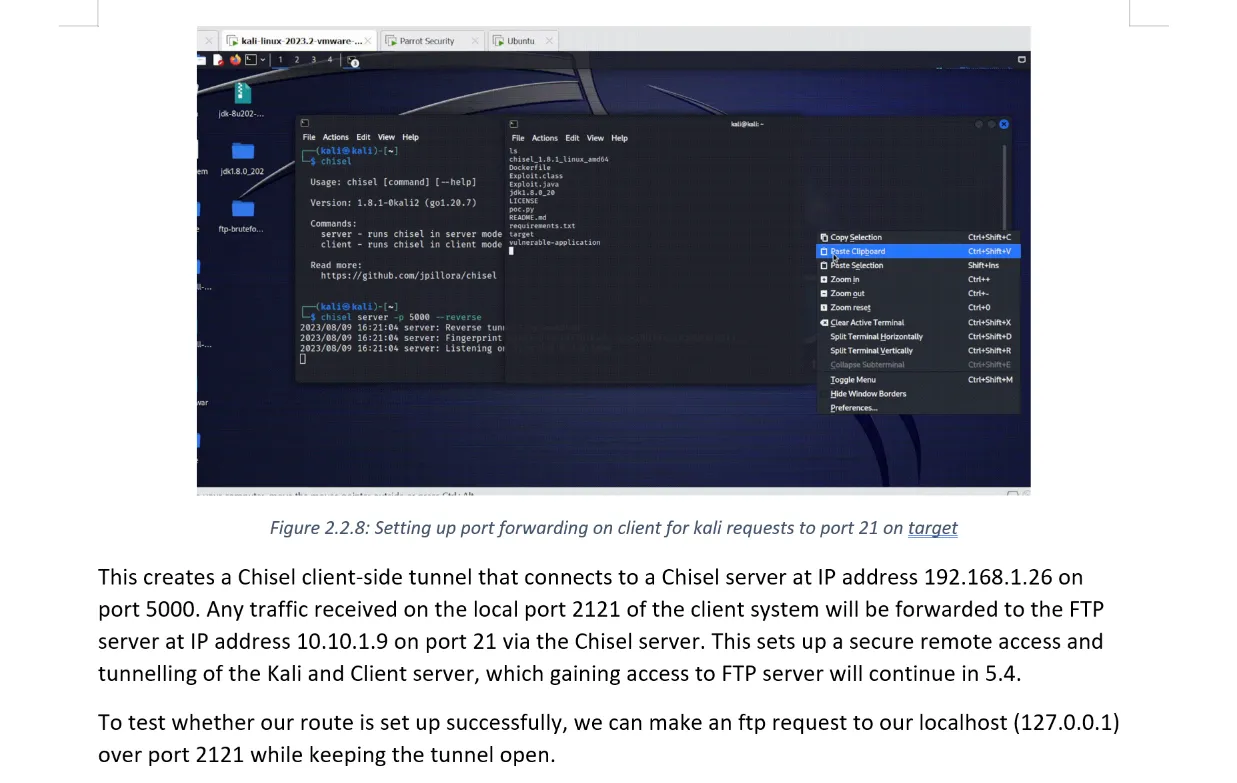The height and width of the screenshot is (783, 1237).
Task: Close the right kali@kali terminal window
Action: (x=1004, y=124)
